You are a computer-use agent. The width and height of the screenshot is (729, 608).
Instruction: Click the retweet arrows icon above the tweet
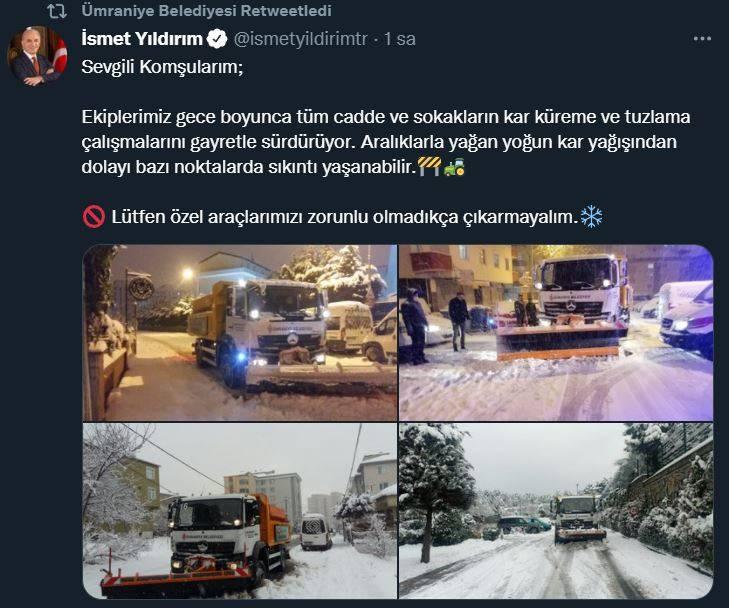tap(57, 11)
